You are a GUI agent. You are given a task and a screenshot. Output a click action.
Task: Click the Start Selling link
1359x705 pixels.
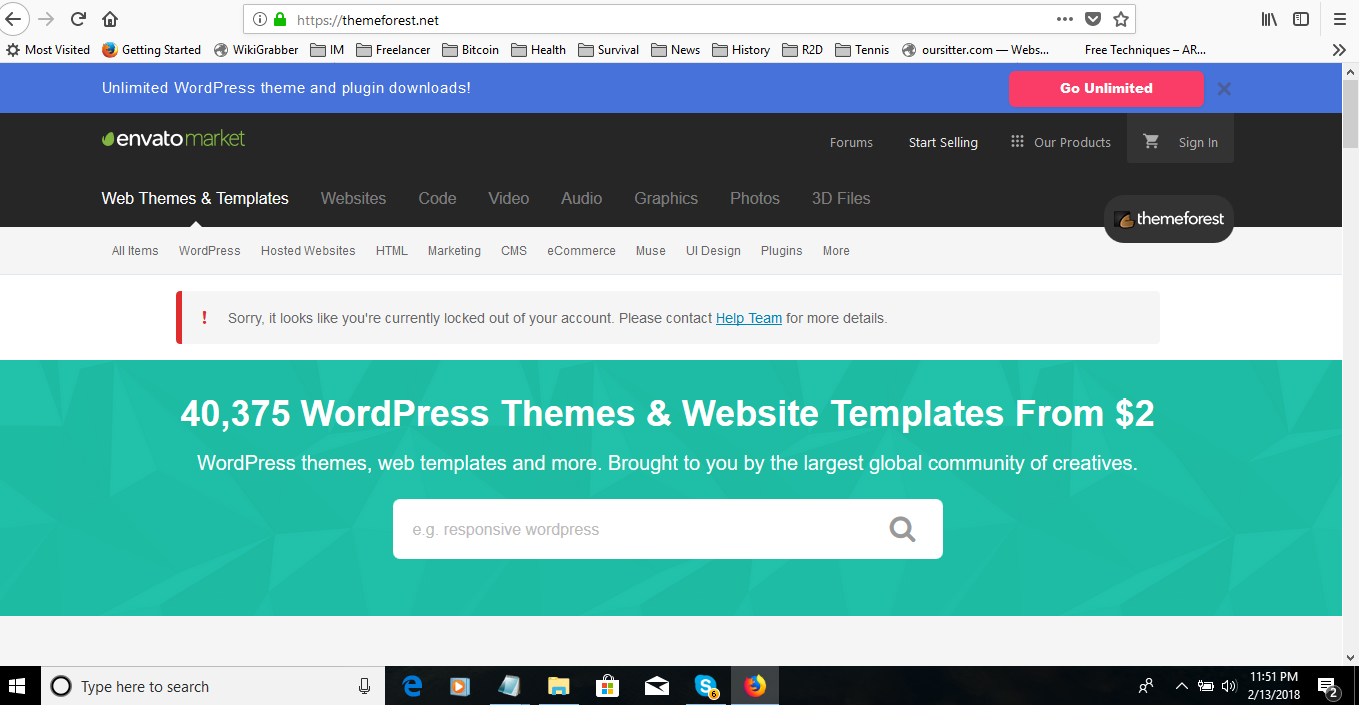point(943,142)
